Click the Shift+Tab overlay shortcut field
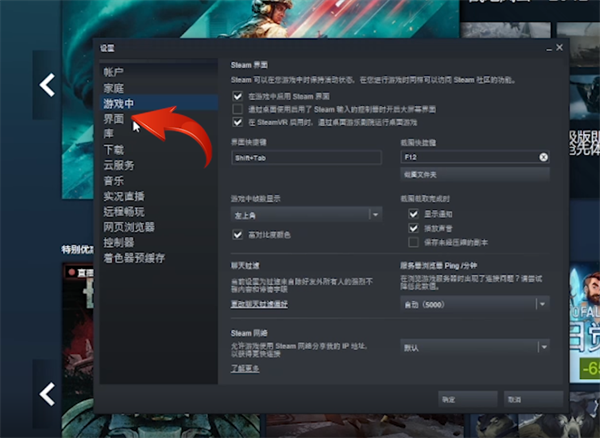Image resolution: width=600 pixels, height=438 pixels. coord(306,158)
